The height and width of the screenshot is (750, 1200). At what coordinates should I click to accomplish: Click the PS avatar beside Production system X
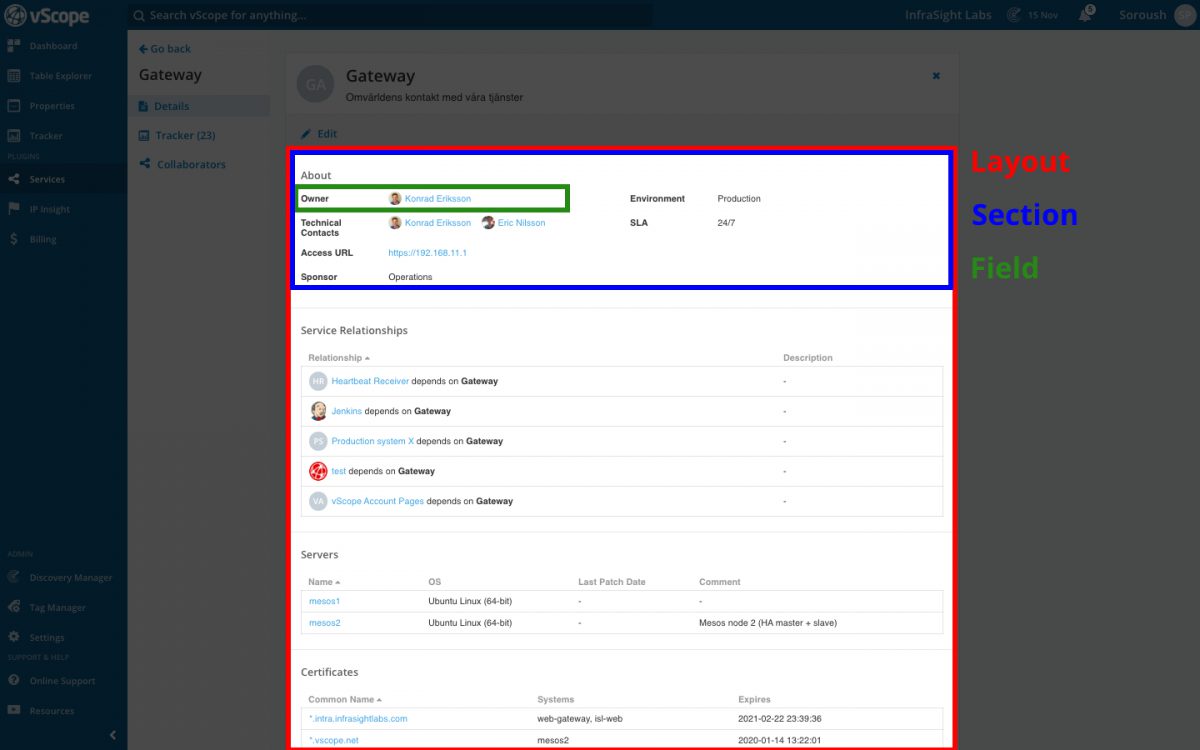click(318, 441)
